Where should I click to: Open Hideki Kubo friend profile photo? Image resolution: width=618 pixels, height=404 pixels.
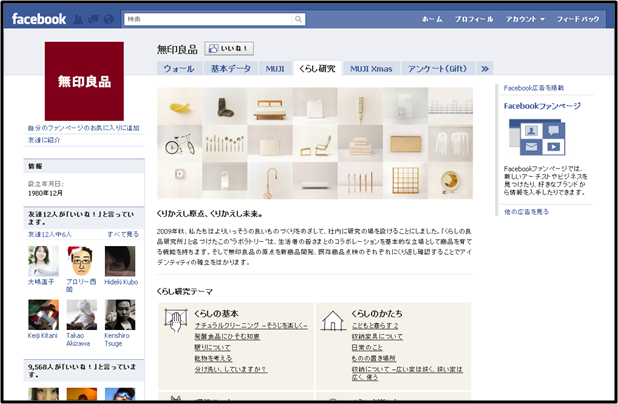coord(120,261)
